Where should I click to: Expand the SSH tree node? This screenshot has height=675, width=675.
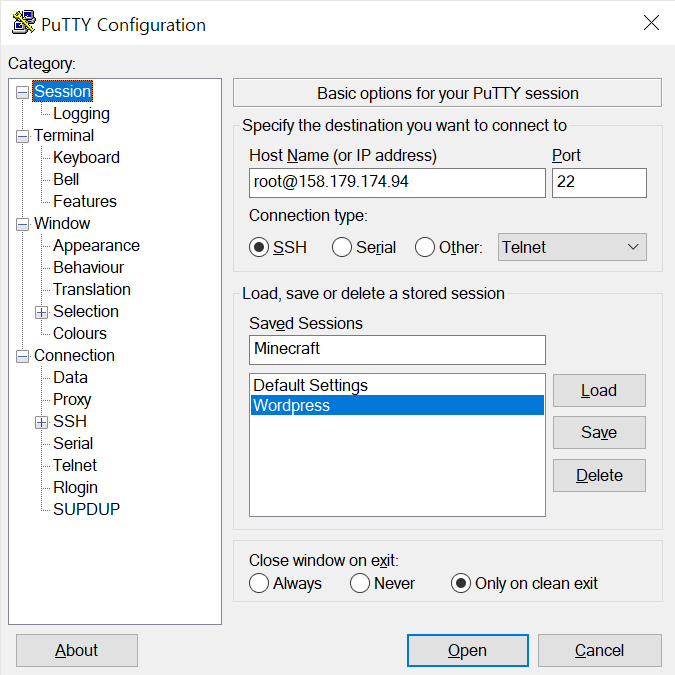(x=41, y=422)
